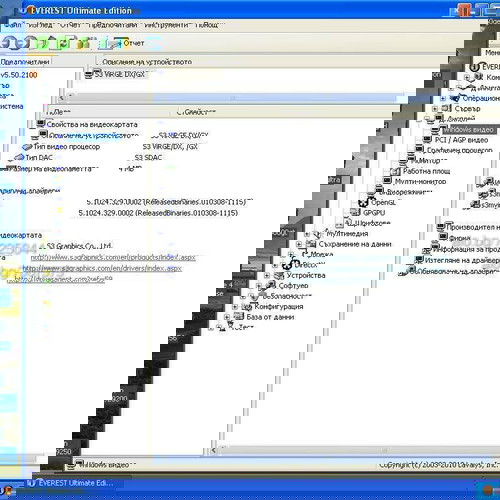Image resolution: width=500 pixels, height=500 pixels.
Task: Click the Тип DAC row icon
Action: tap(19, 157)
